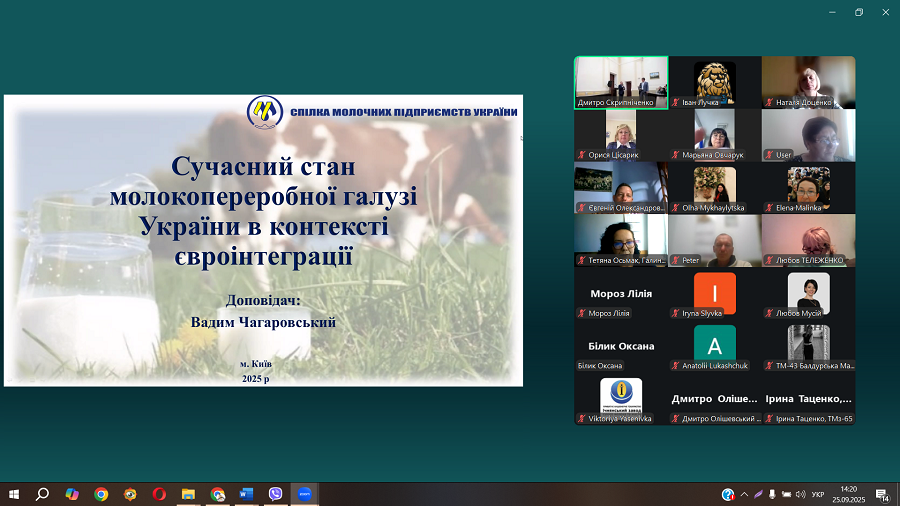
Task: Open the Zoom app in the taskbar
Action: [304, 494]
